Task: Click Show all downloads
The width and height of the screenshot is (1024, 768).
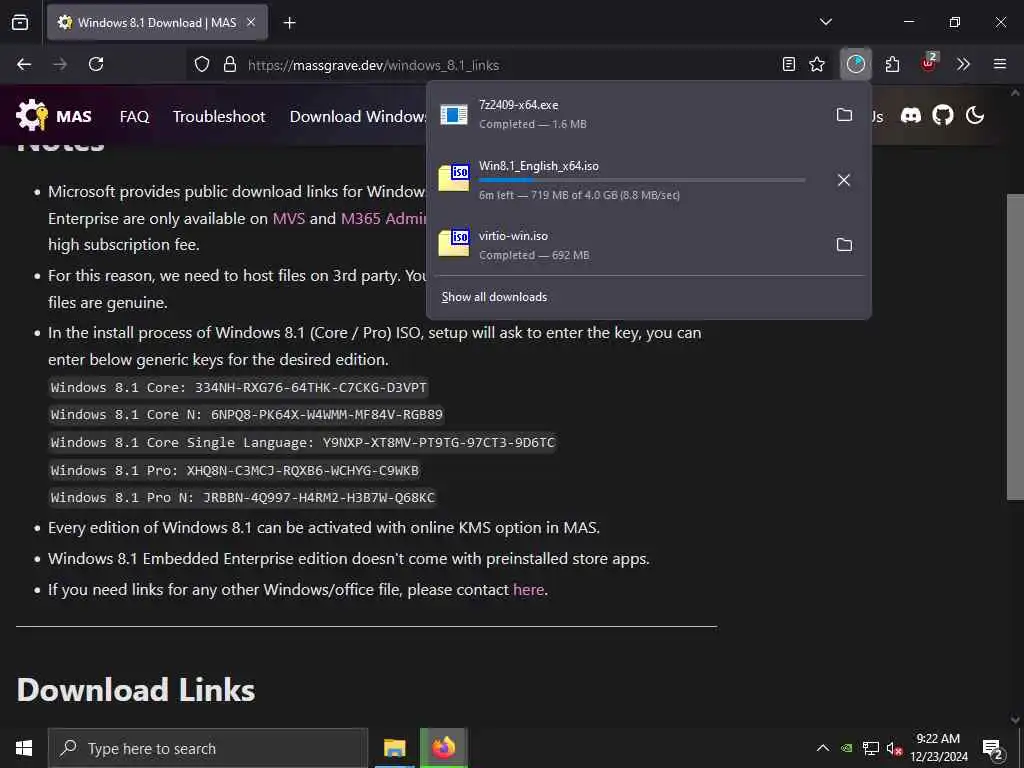Action: pyautogui.click(x=494, y=296)
